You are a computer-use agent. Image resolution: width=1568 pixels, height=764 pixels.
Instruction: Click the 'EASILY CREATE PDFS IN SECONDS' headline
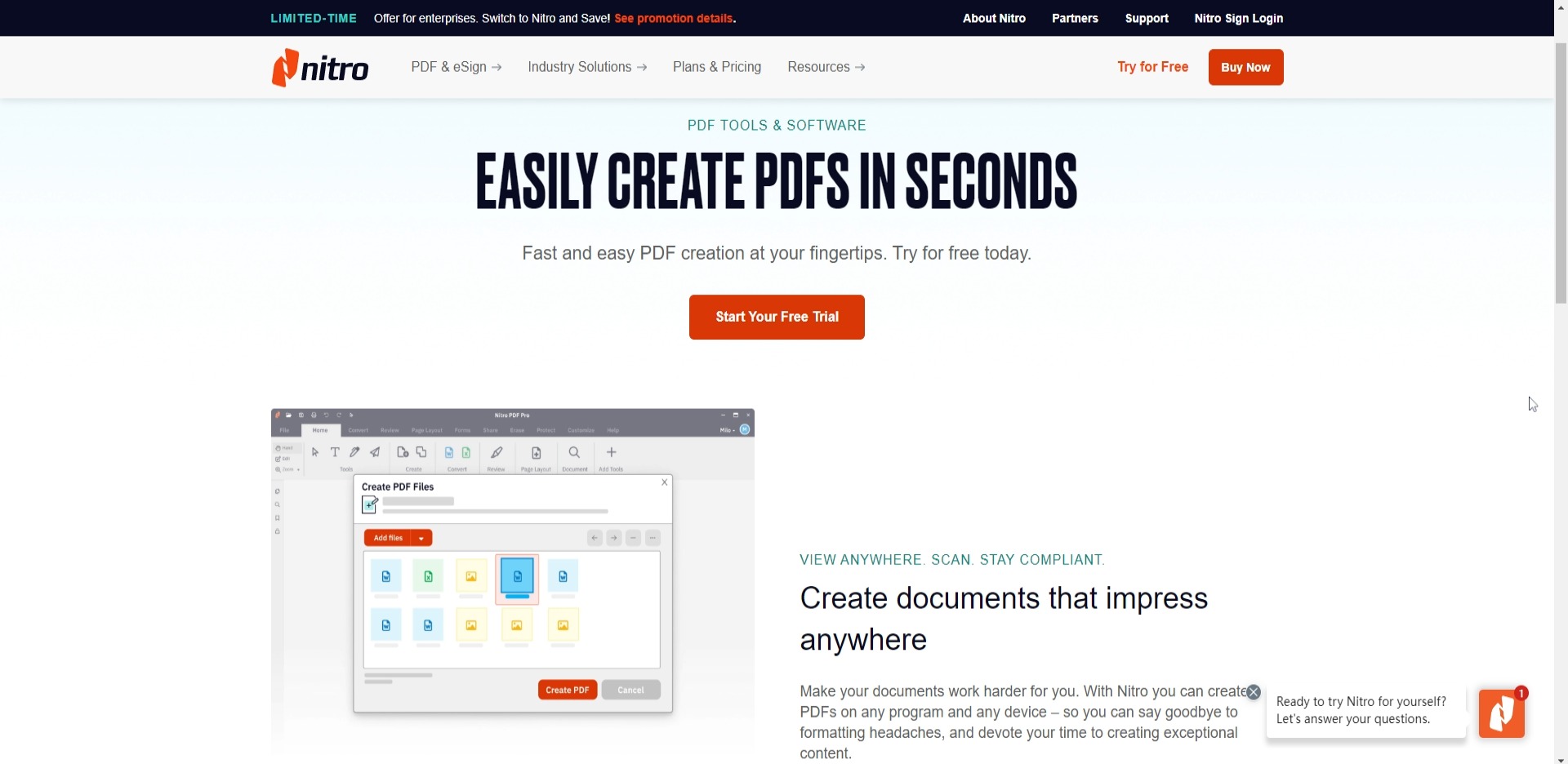point(777,180)
